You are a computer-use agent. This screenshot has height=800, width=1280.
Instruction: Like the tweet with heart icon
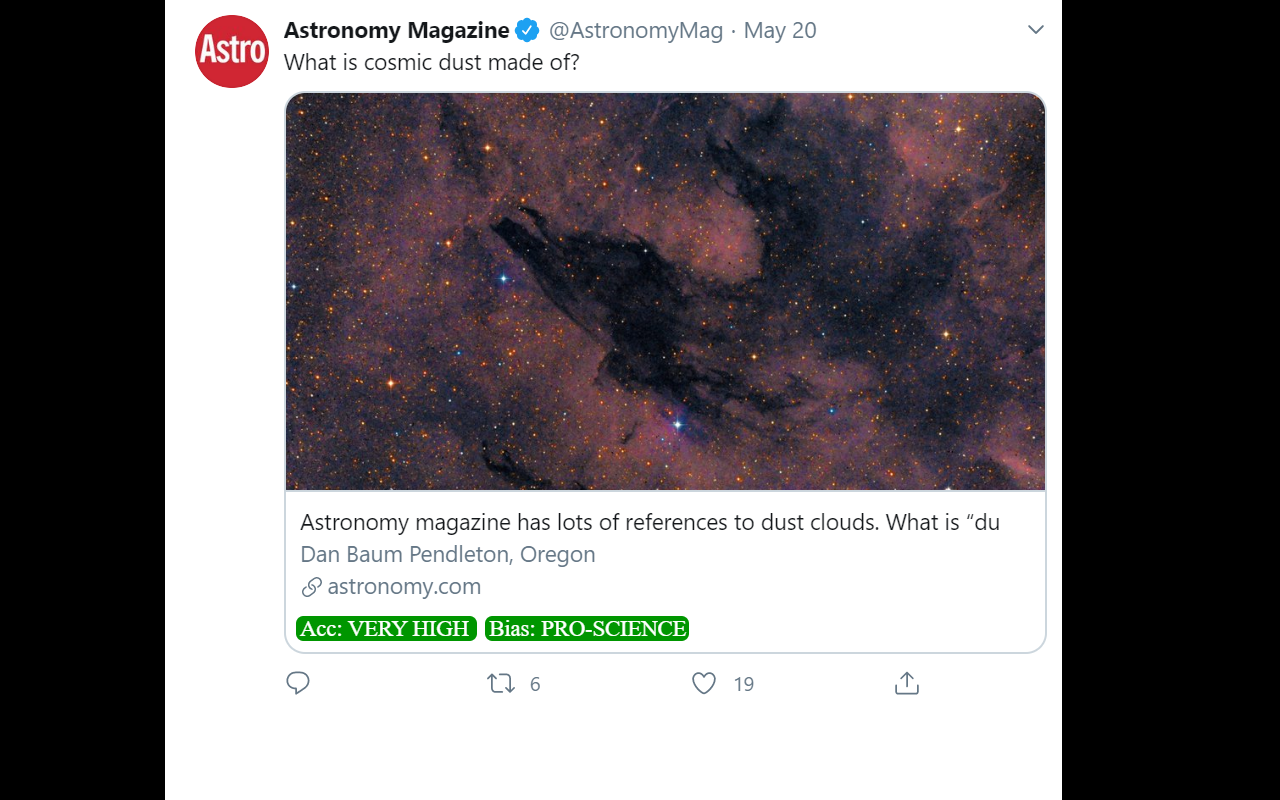[704, 683]
